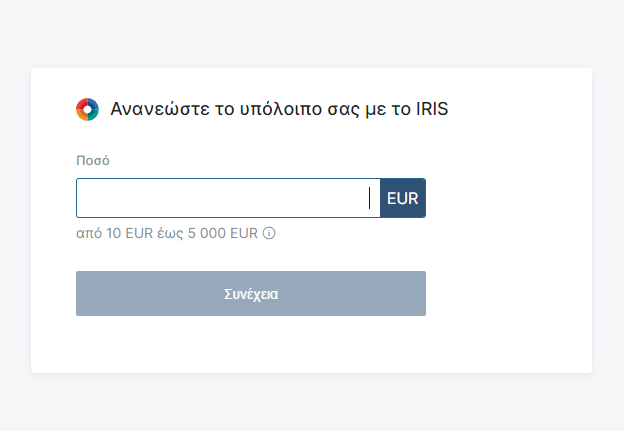Click the colorful IRIS logo icon
This screenshot has height=431, width=624.
point(87,109)
